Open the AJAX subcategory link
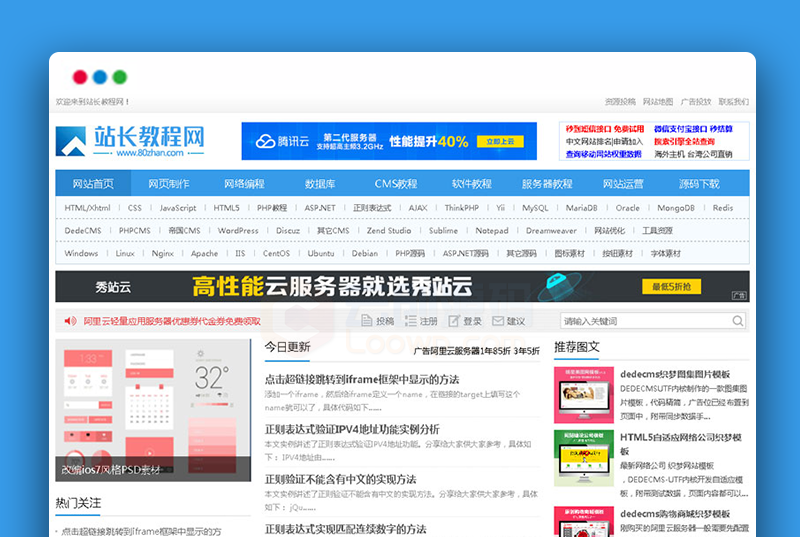The width and height of the screenshot is (800, 537). click(418, 208)
